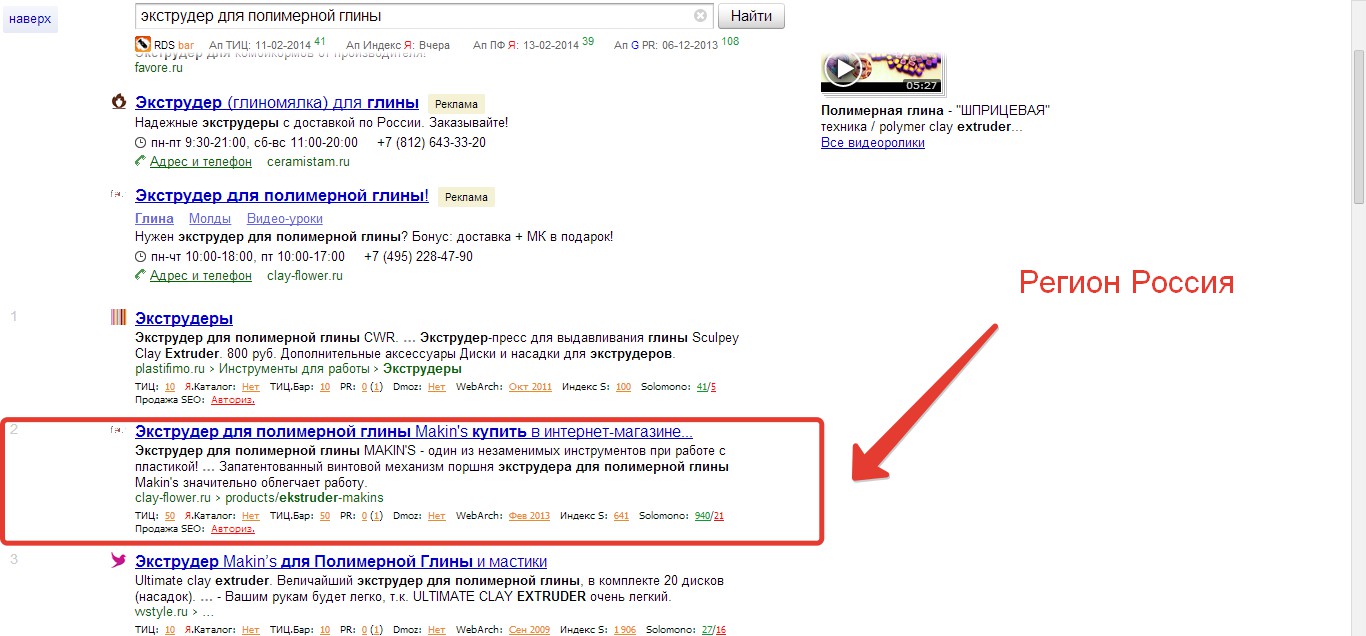Click wstyle.ru domain link
The width and height of the screenshot is (1366, 636).
tap(161, 611)
